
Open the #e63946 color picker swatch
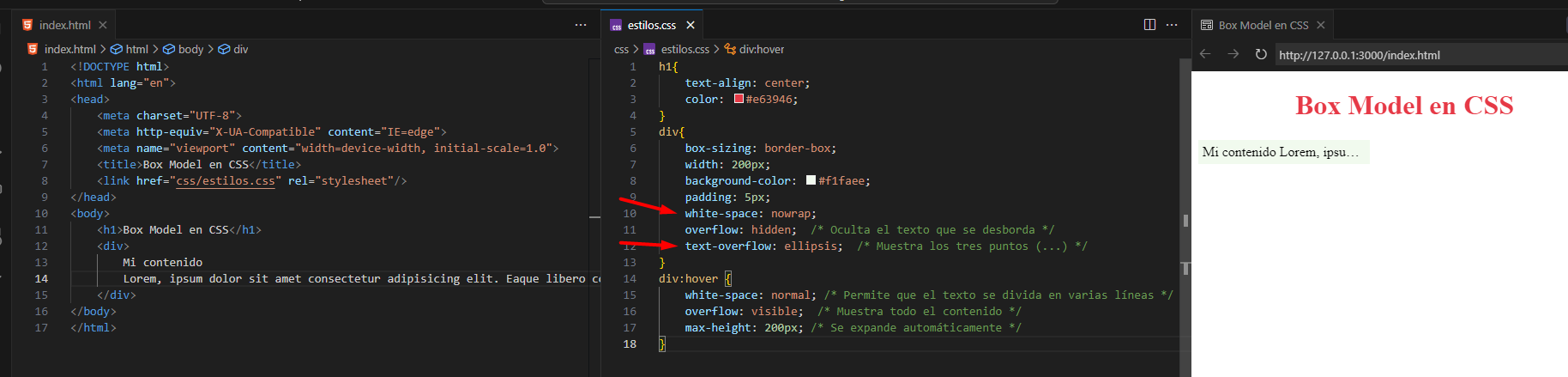pyautogui.click(x=739, y=99)
